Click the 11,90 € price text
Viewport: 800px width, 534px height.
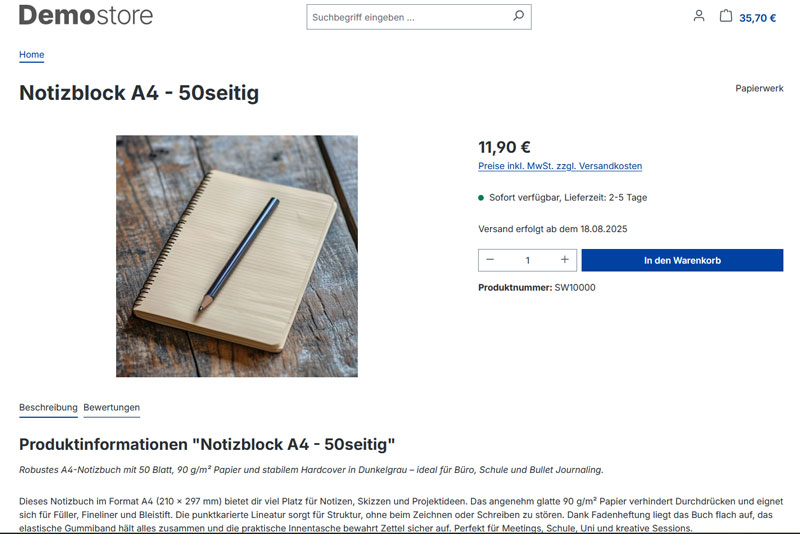(504, 147)
